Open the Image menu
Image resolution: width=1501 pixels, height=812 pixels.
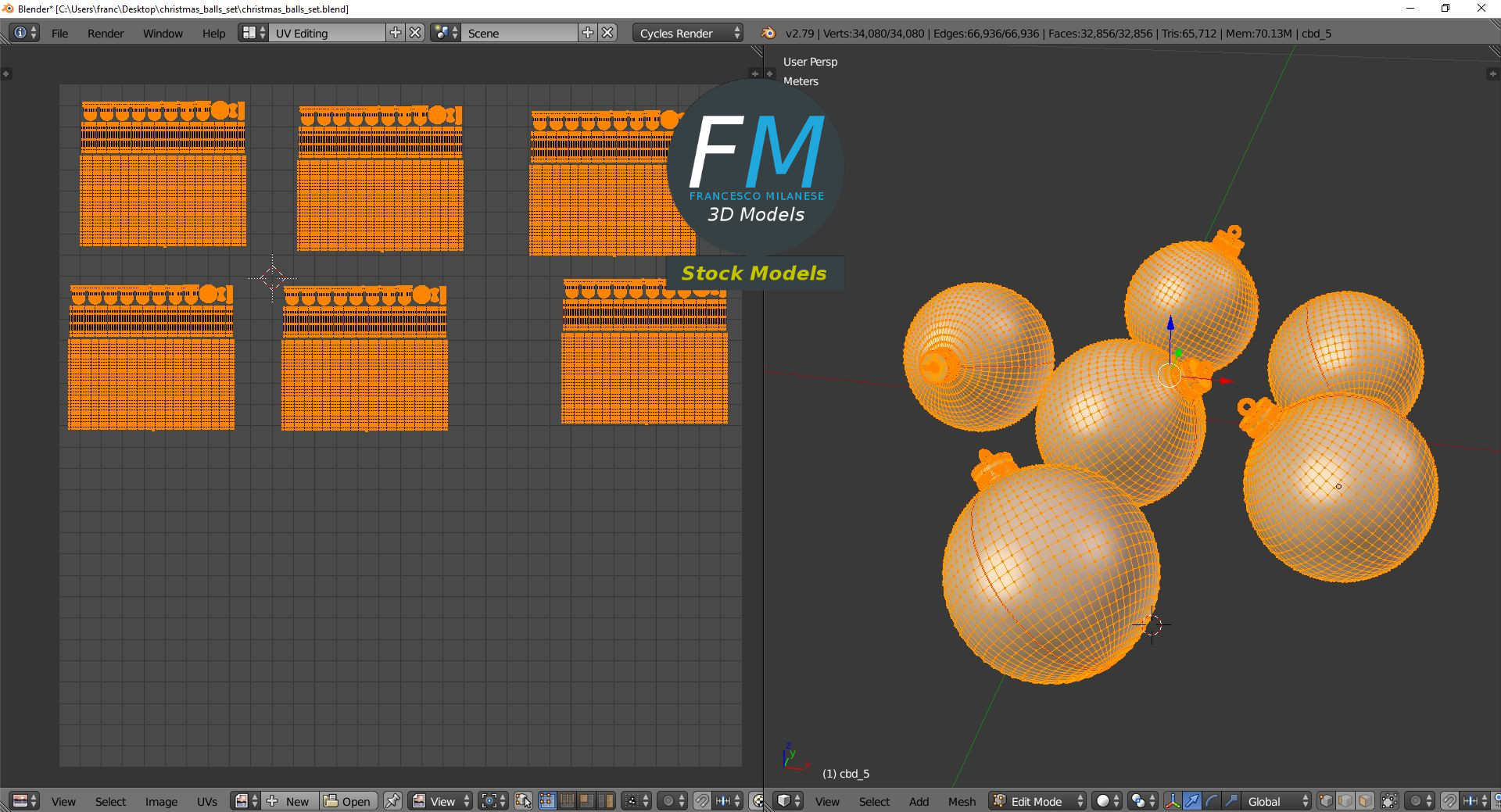[x=161, y=802]
